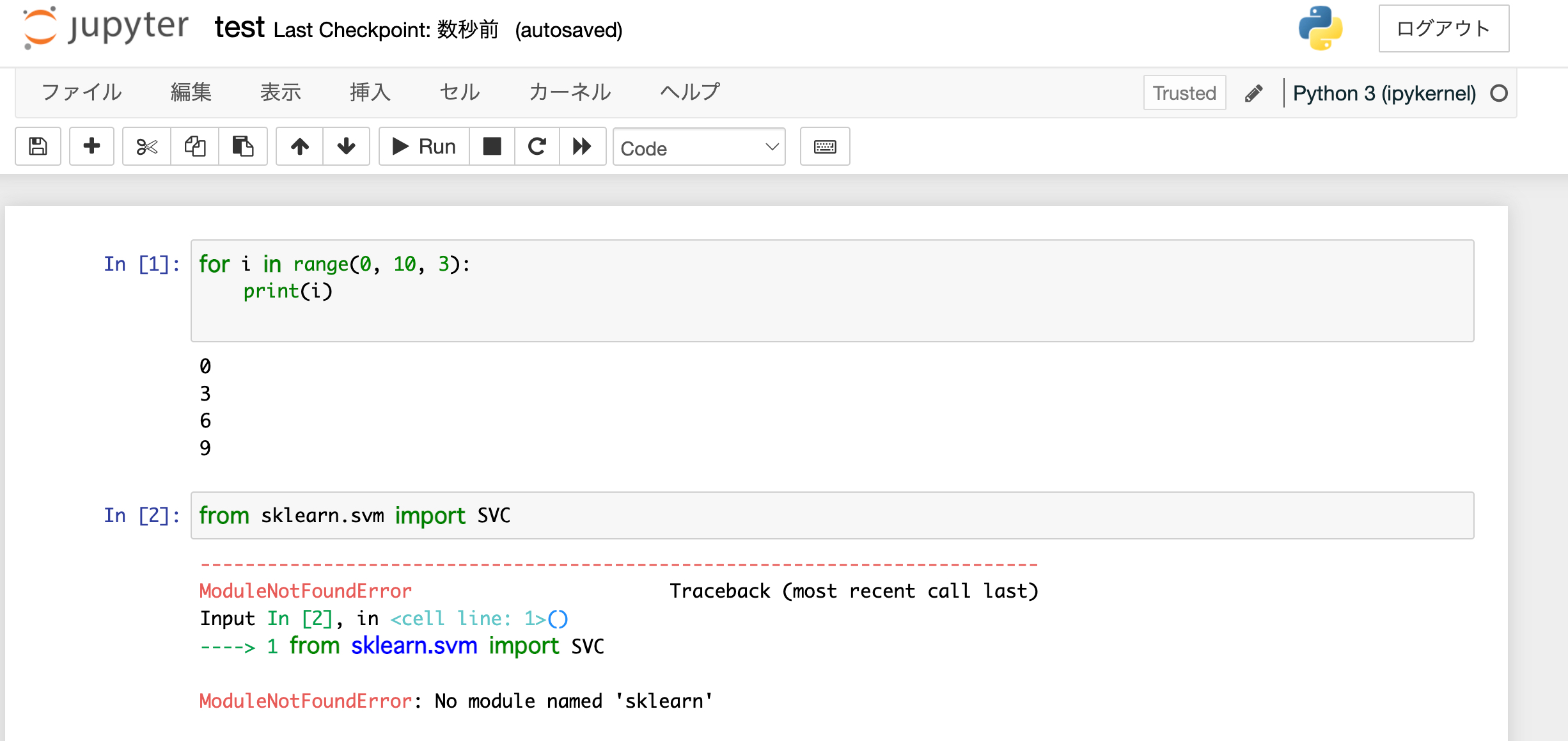Image resolution: width=1568 pixels, height=741 pixels.
Task: Copy selected cells icon
Action: click(x=195, y=147)
